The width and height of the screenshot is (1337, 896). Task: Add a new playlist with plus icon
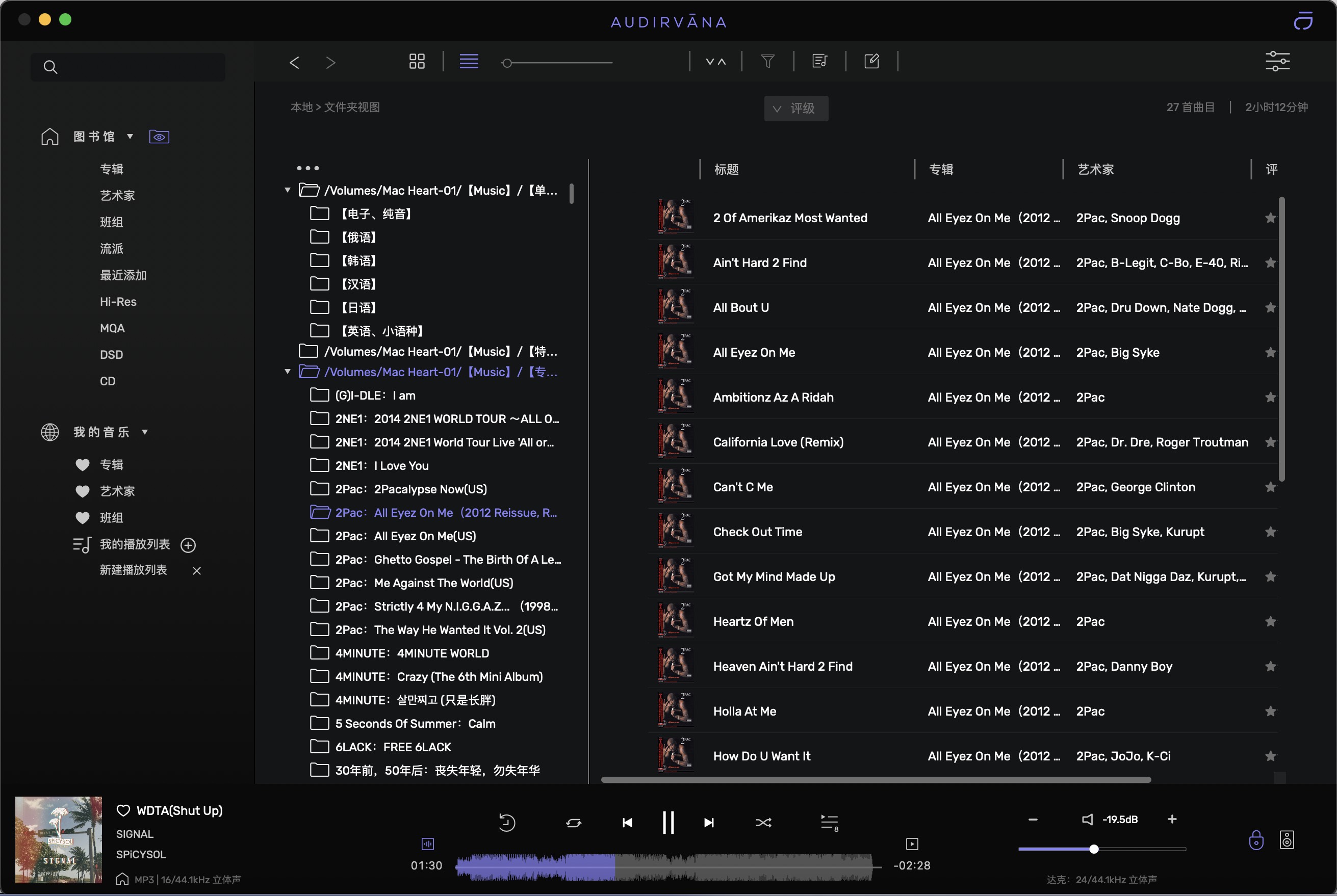coord(188,545)
